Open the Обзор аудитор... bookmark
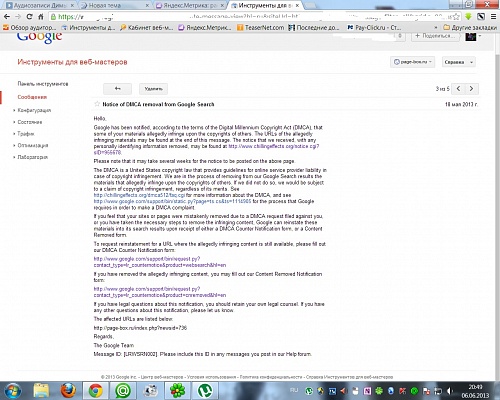Viewport: 500px width, 400px height. tap(29, 28)
